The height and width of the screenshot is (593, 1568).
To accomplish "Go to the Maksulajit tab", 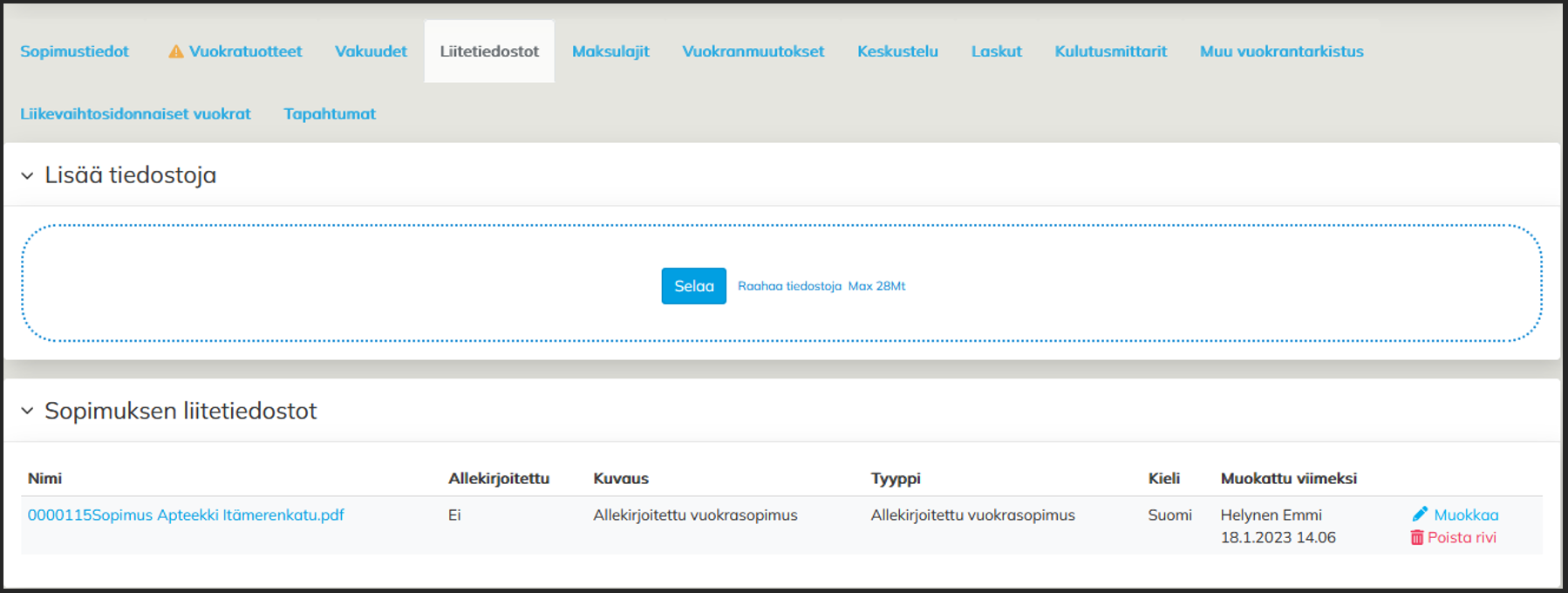I will 610,51.
